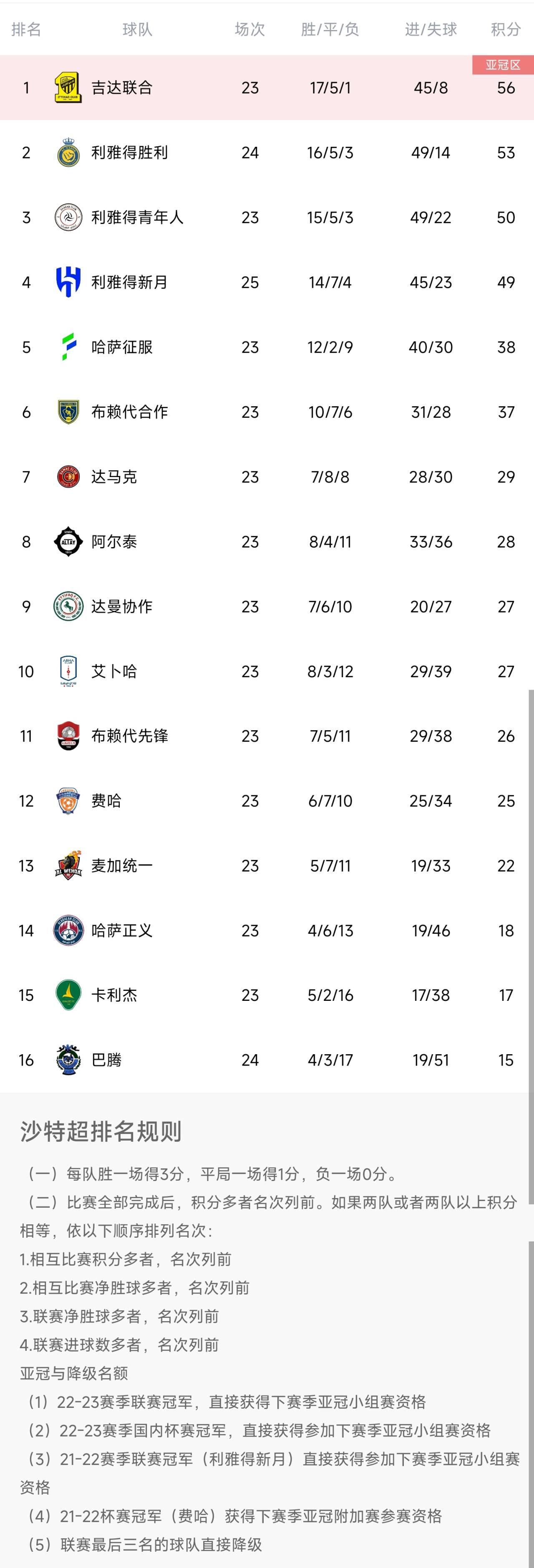Image resolution: width=534 pixels, height=1568 pixels.
Task: Click the 亚冠区 red tag
Action: tap(503, 65)
